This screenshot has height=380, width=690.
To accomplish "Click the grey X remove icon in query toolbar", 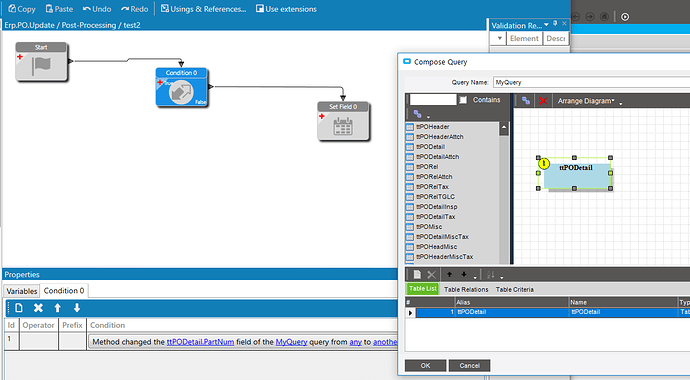I will tap(431, 274).
